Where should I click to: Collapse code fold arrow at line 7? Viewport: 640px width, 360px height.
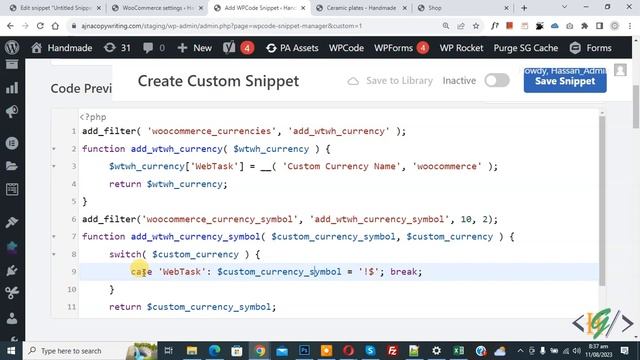point(54,237)
